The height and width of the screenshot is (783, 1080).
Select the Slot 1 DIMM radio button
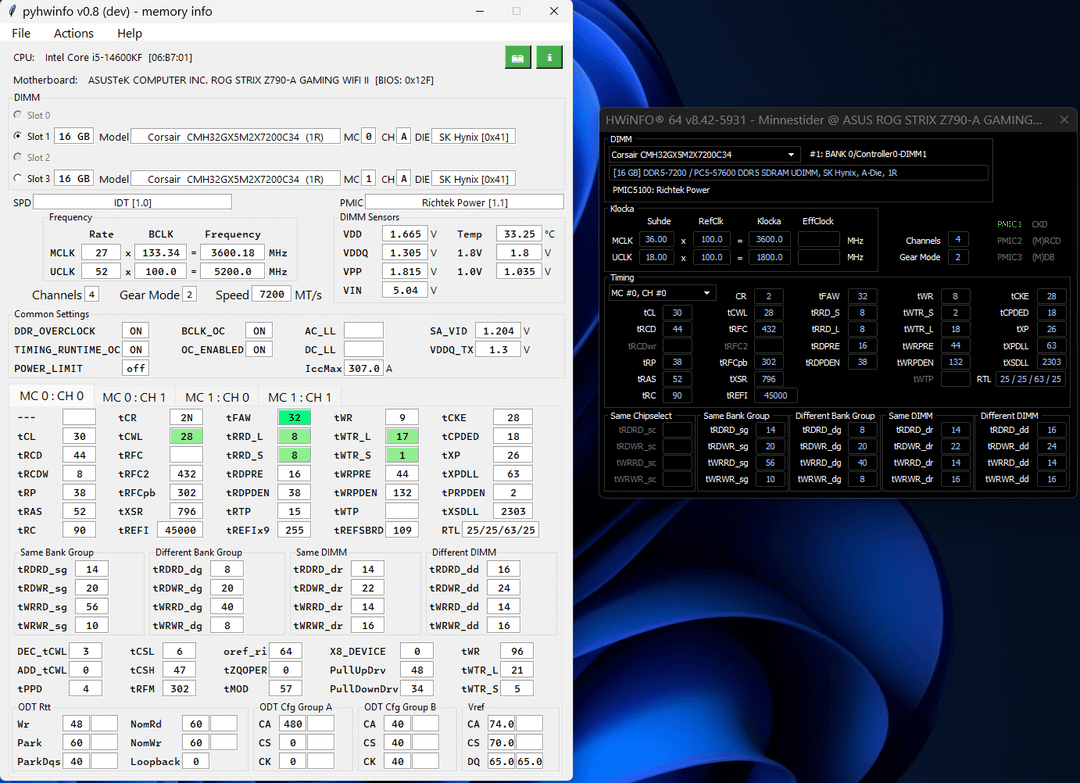(x=18, y=136)
